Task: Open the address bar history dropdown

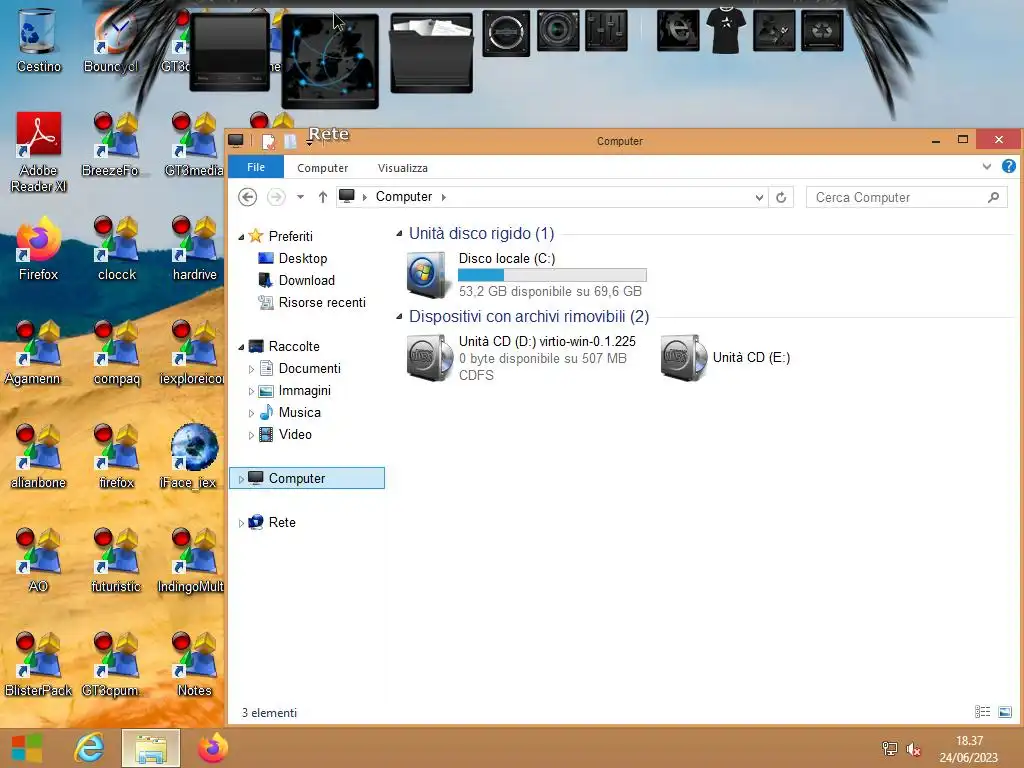Action: [x=759, y=197]
